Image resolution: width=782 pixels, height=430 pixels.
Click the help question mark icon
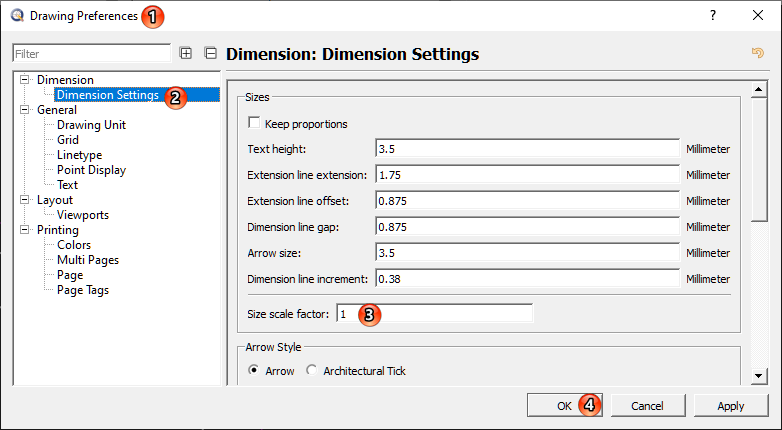point(713,16)
